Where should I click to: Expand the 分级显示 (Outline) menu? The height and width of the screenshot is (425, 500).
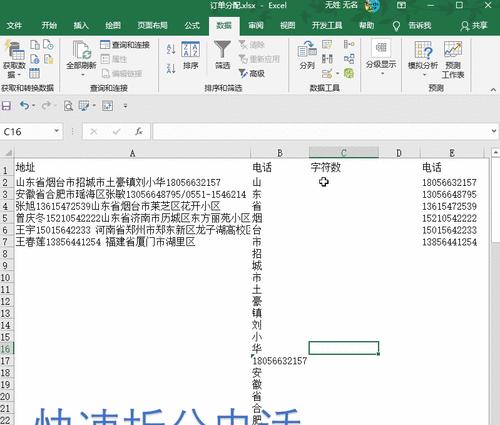381,57
